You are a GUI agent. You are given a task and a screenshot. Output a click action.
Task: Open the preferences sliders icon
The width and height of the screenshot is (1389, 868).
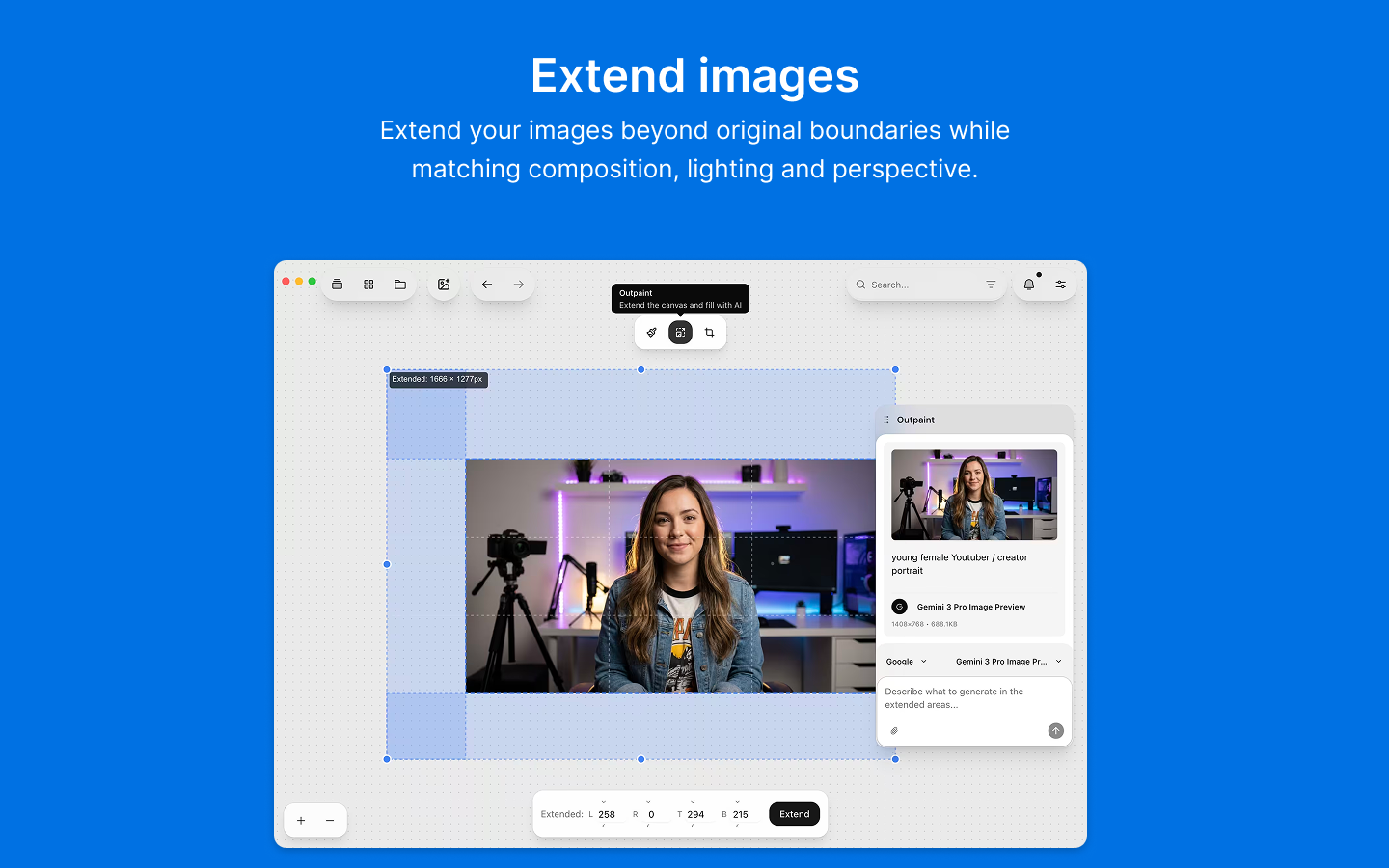pos(1060,284)
